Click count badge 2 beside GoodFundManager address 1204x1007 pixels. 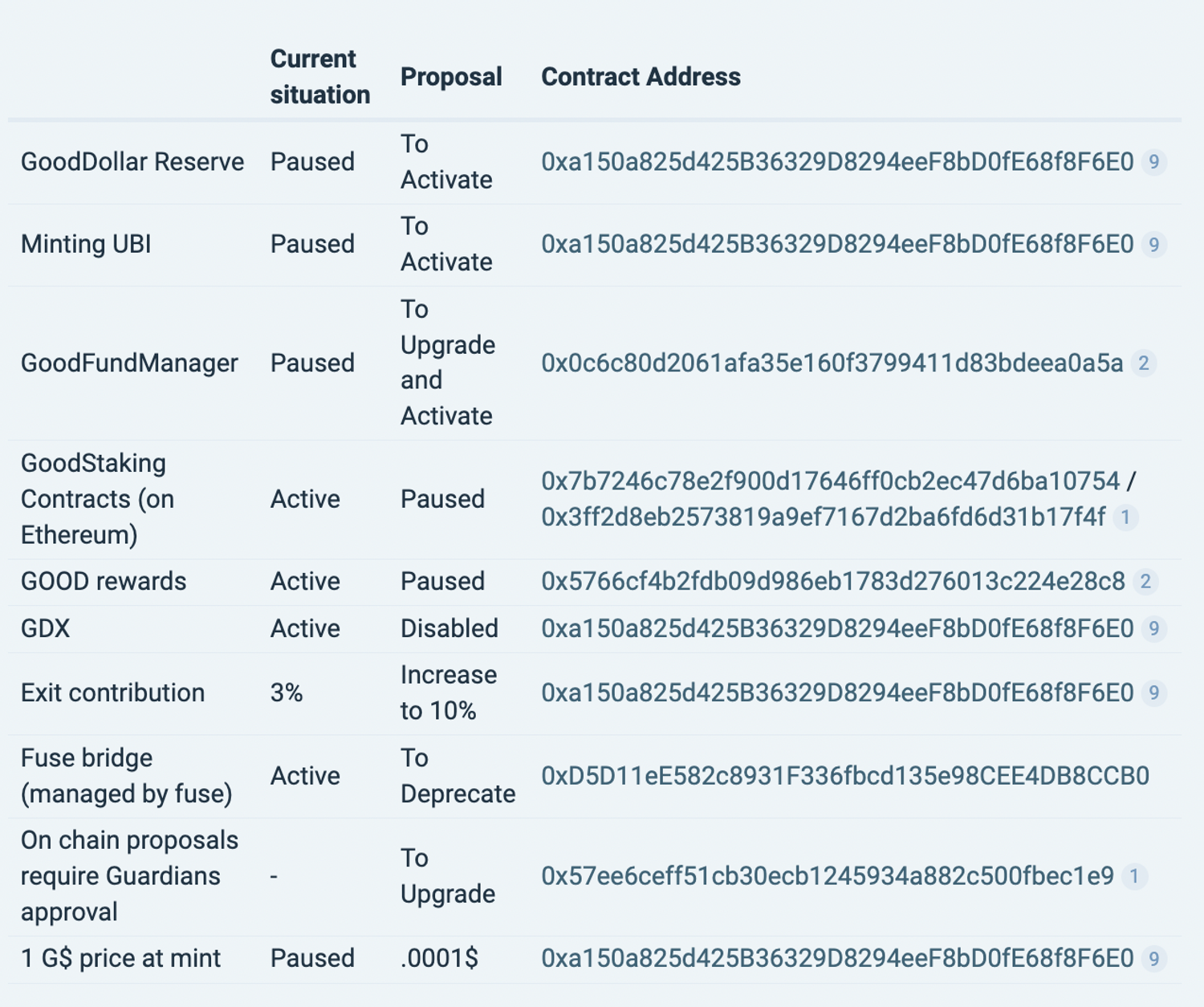1144,363
